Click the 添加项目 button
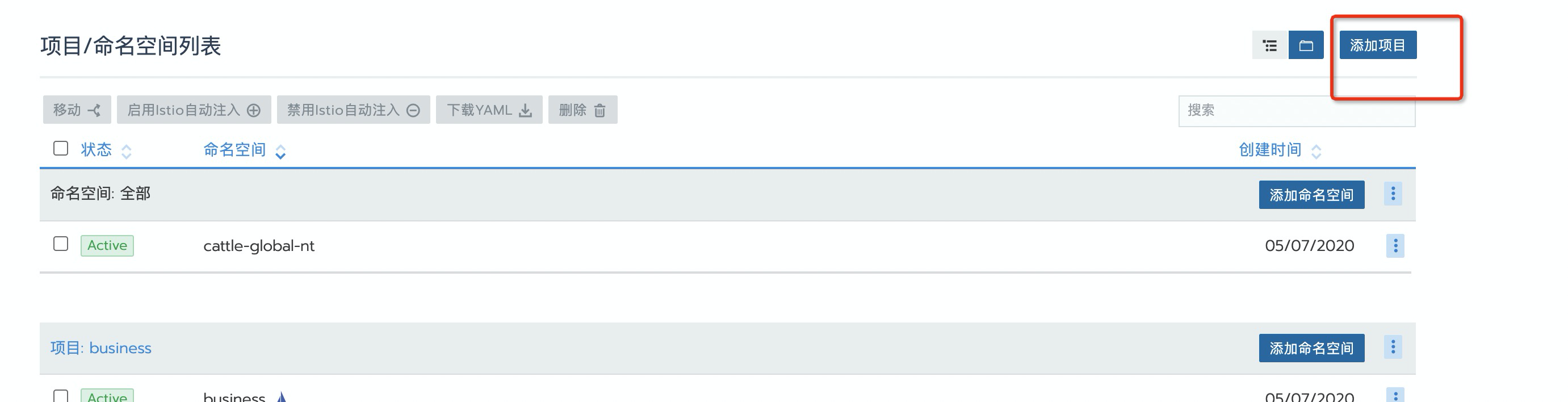1568x402 pixels. pyautogui.click(x=1377, y=45)
